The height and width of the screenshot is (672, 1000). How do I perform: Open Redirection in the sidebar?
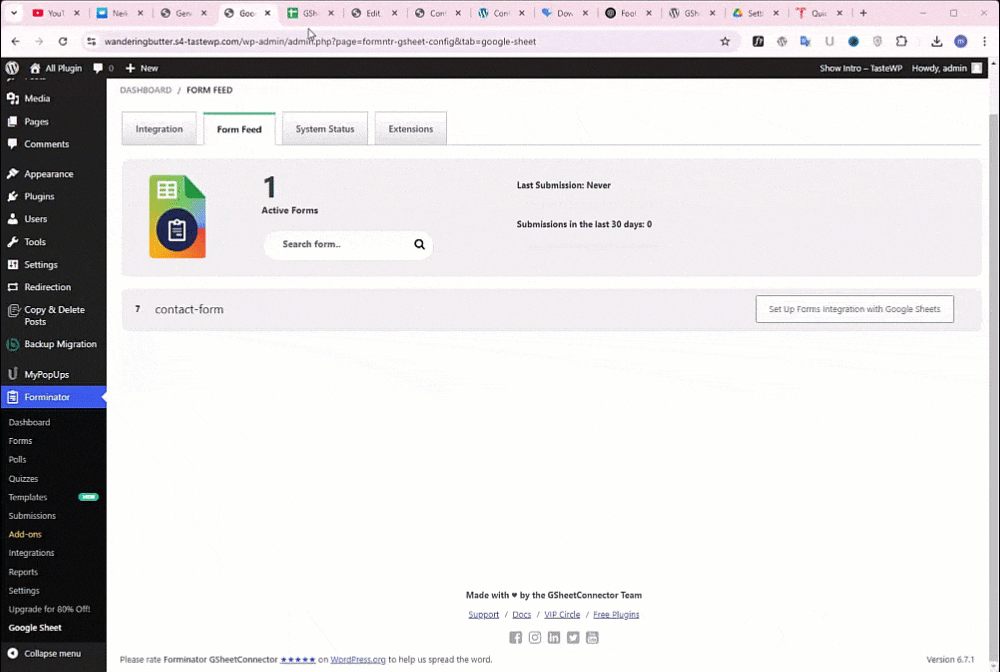47,287
